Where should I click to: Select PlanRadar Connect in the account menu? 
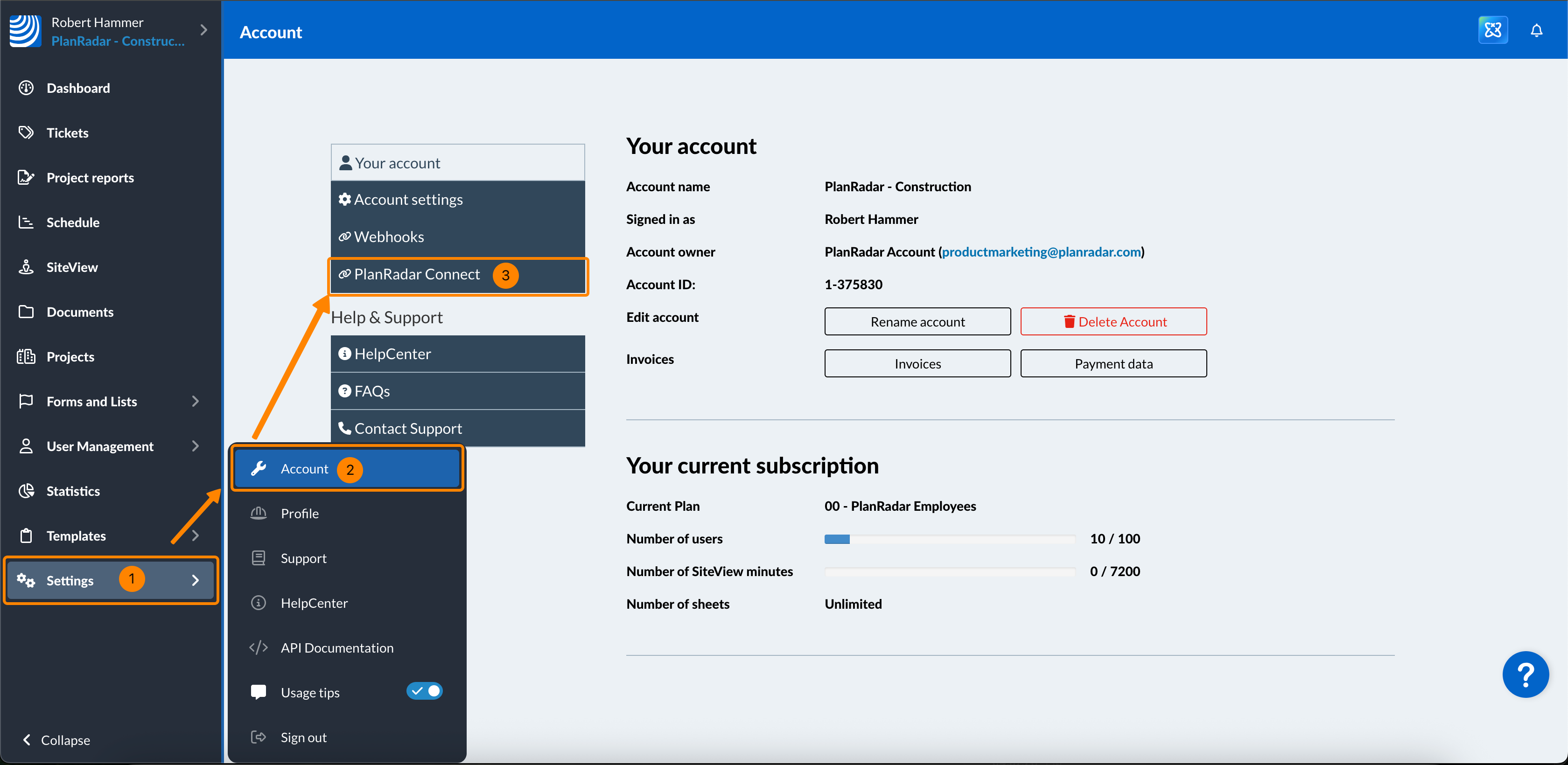coord(416,274)
